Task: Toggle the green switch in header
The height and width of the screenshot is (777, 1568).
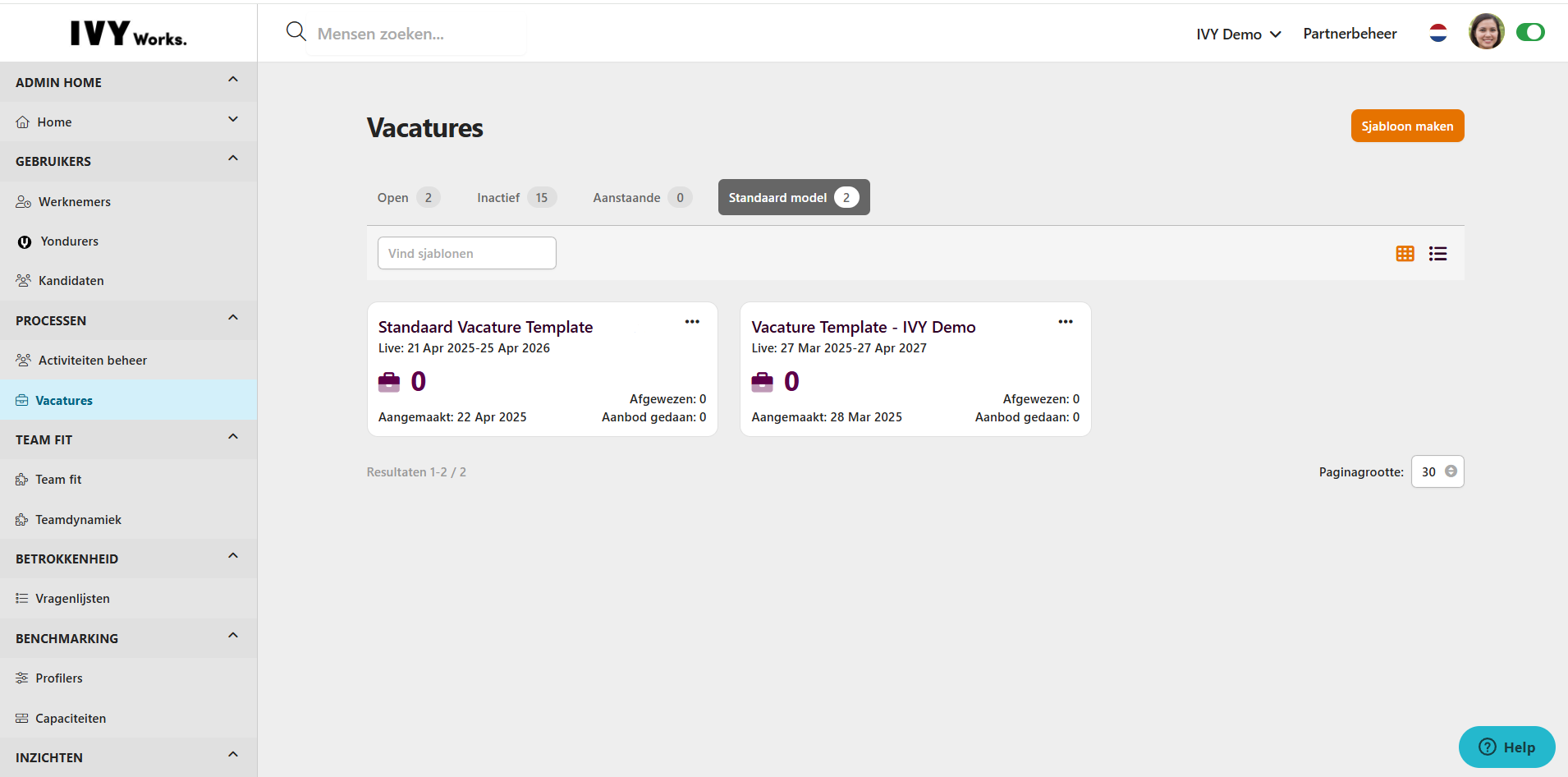Action: 1529,33
